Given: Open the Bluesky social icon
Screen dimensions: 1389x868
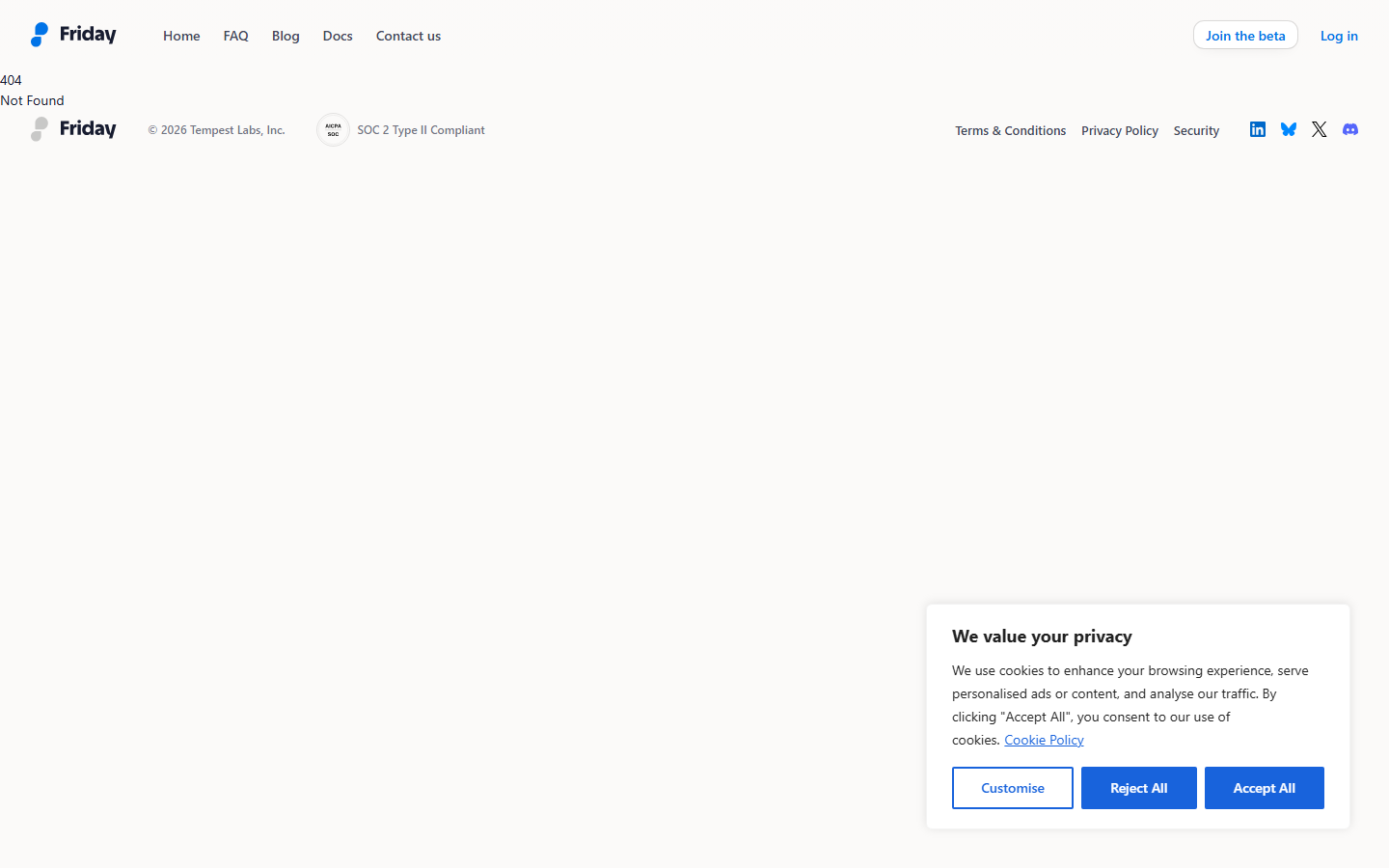Looking at the screenshot, I should coord(1289,129).
